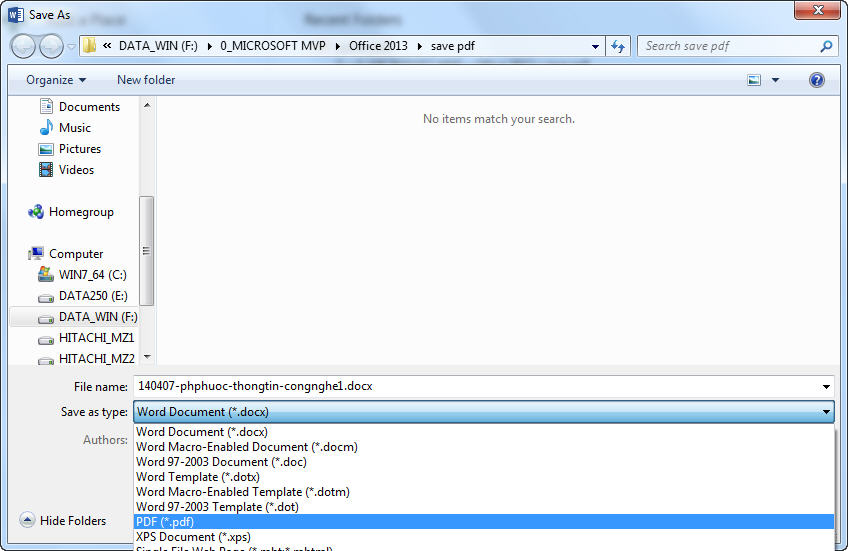Click the Office 2013 breadcrumb segment
This screenshot has width=848, height=551.
pyautogui.click(x=378, y=46)
